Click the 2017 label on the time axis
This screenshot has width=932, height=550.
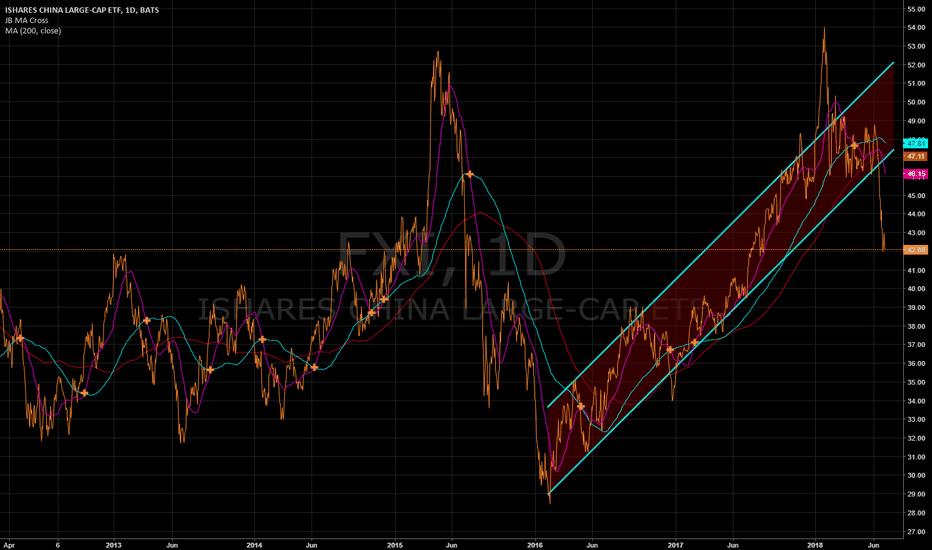(x=676, y=545)
